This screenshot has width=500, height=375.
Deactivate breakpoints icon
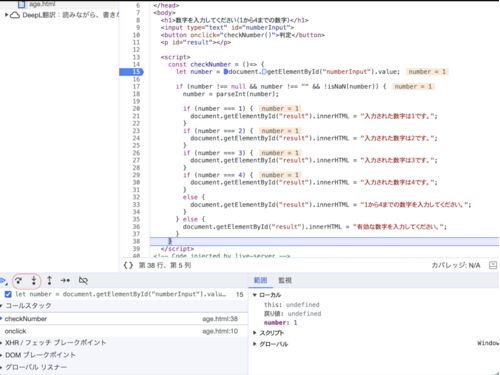pos(83,281)
